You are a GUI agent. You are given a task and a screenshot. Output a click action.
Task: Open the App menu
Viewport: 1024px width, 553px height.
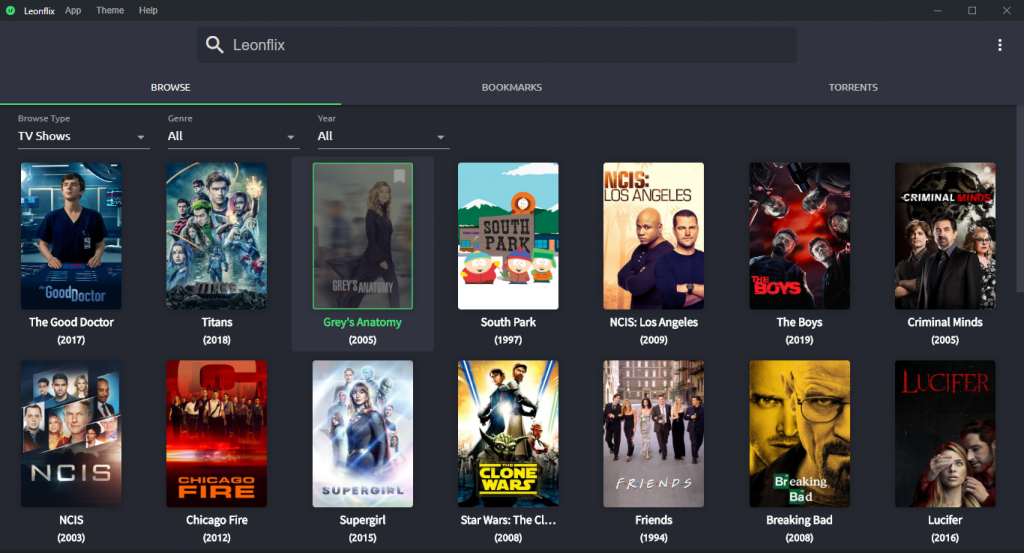tap(73, 10)
